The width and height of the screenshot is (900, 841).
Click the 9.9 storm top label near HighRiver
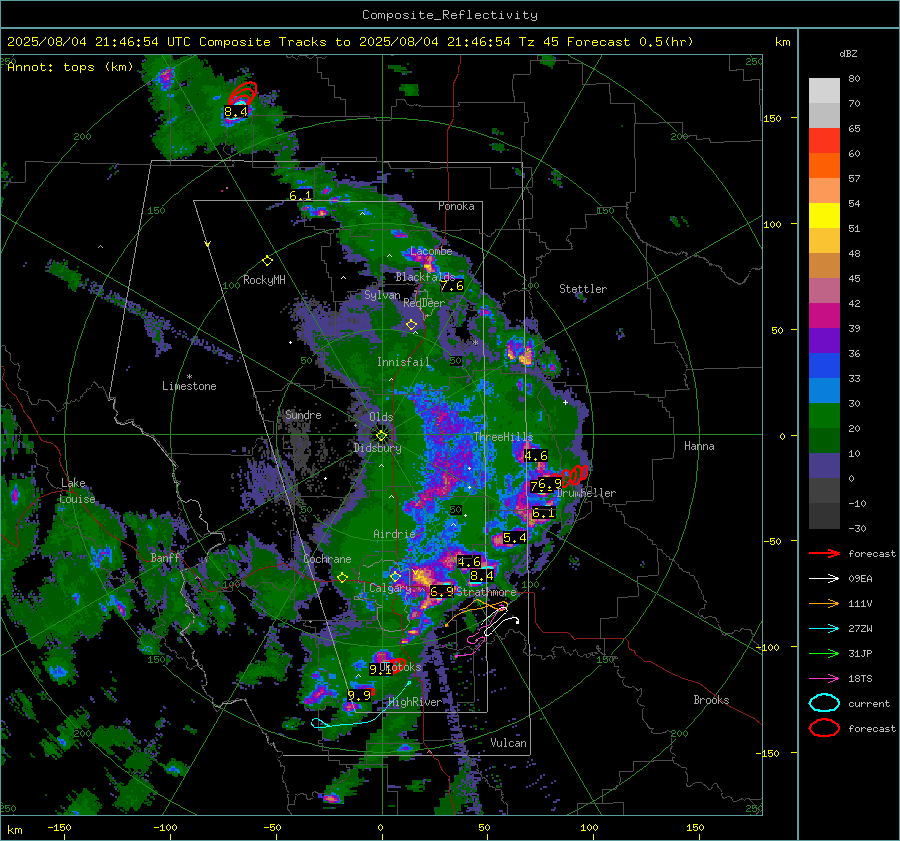[x=359, y=695]
